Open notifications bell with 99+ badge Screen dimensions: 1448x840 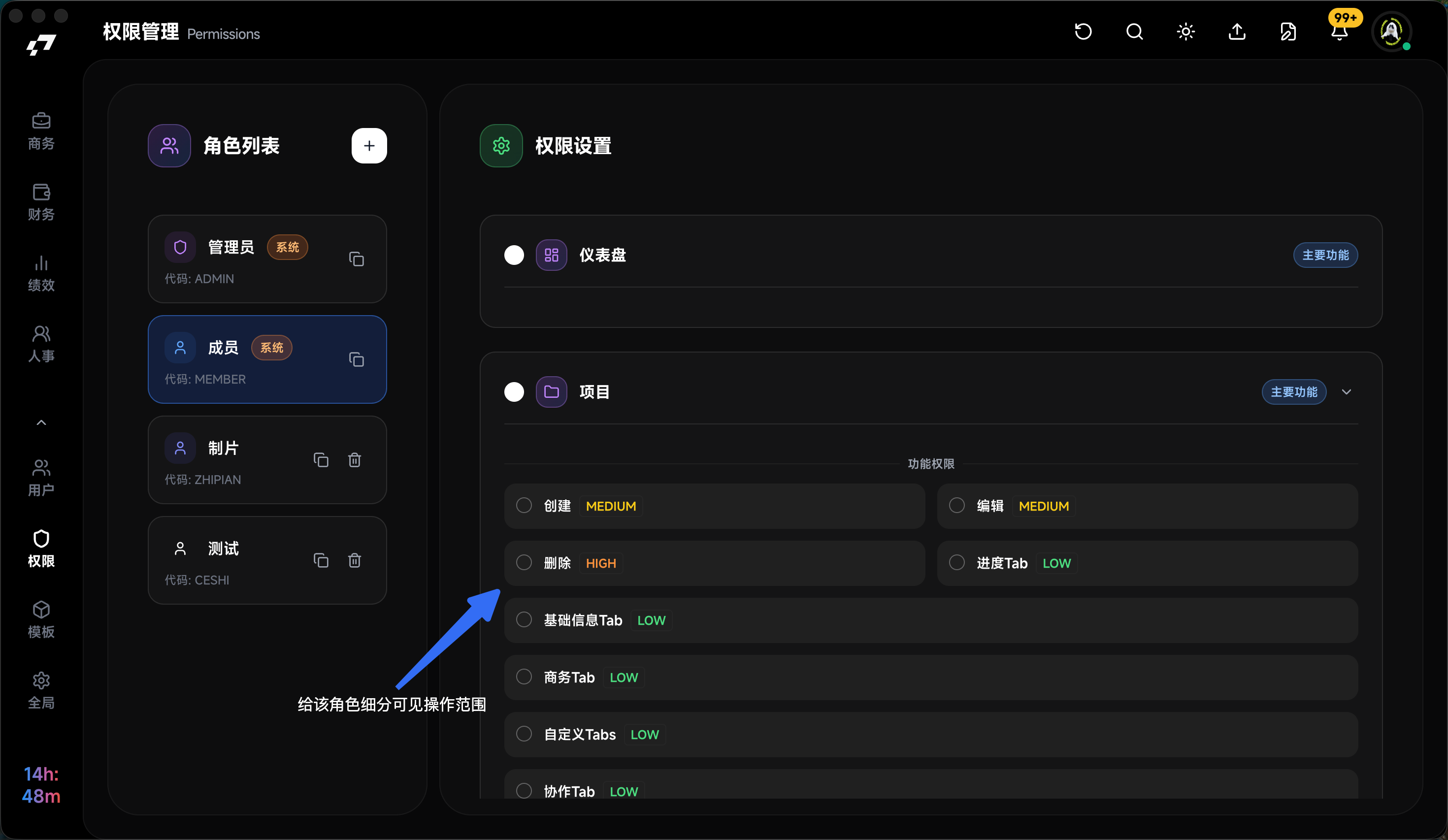(1340, 32)
